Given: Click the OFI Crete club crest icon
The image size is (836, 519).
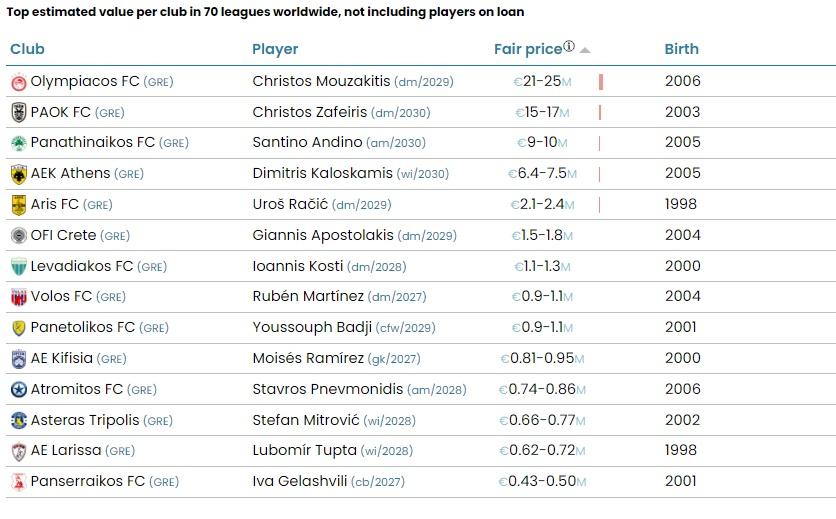Looking at the screenshot, I should [x=18, y=236].
